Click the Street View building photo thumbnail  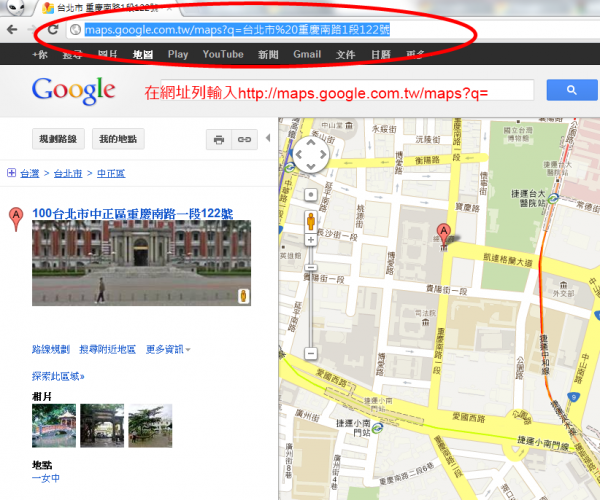click(132, 263)
